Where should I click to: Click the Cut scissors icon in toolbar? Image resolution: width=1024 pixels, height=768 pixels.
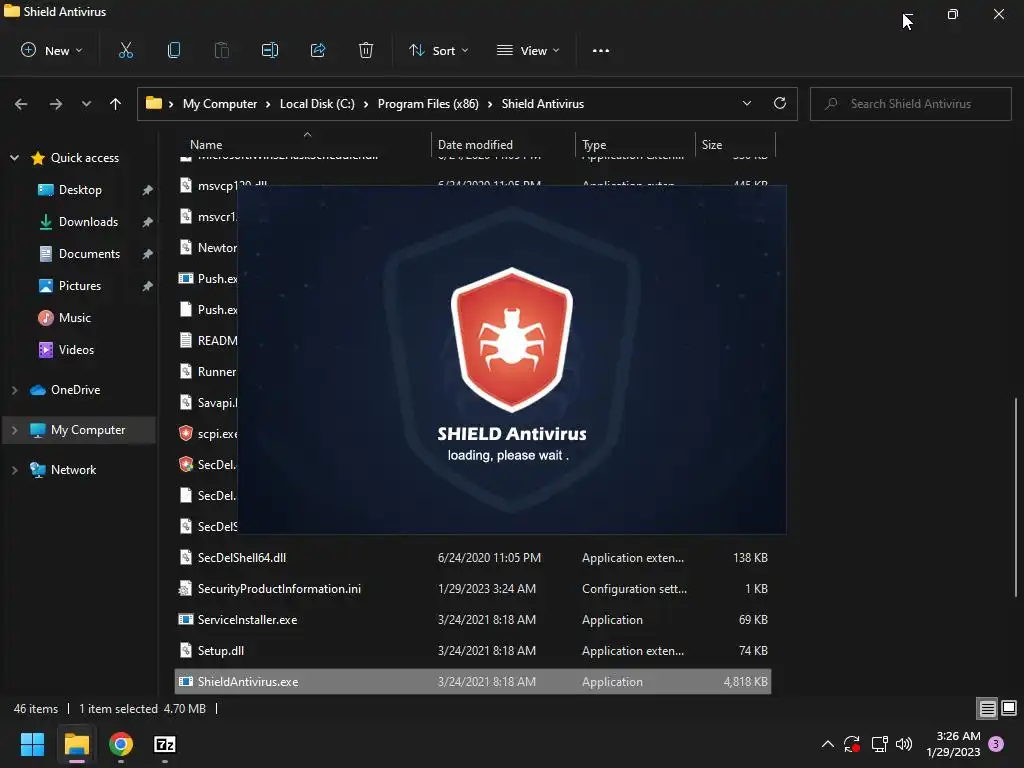click(125, 50)
